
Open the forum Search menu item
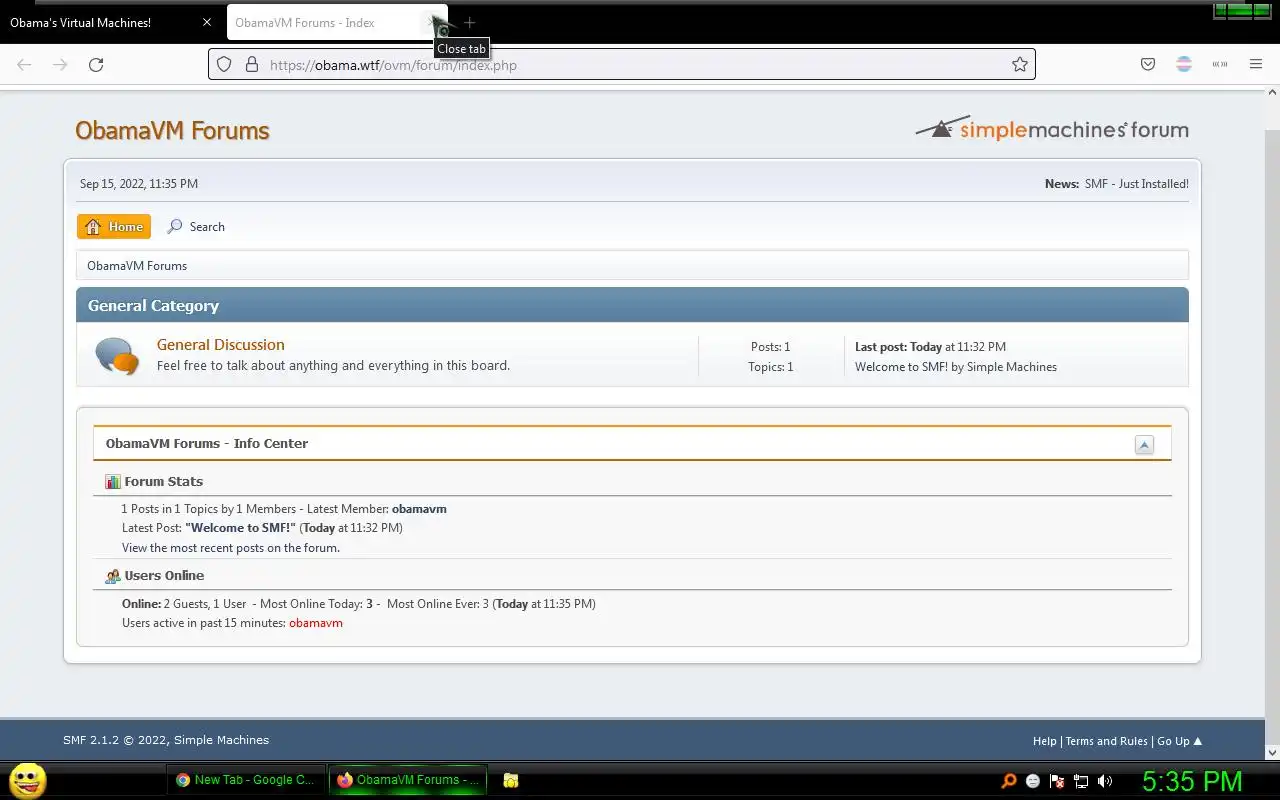point(196,227)
